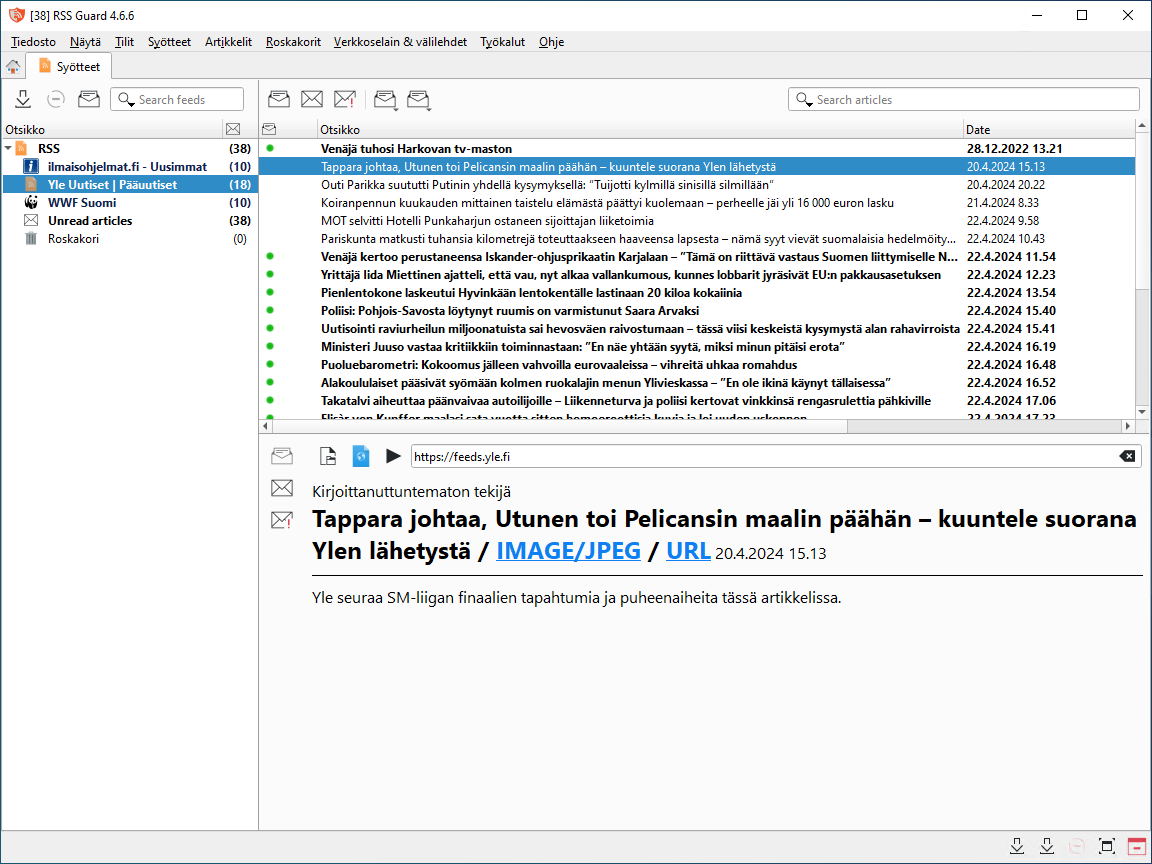The image size is (1152, 864).
Task: Open the Työkalut menu
Action: 503,42
